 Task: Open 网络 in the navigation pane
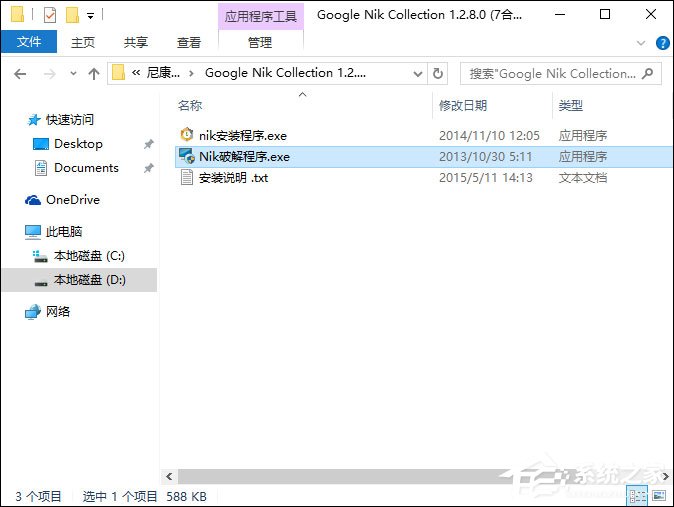[58, 312]
